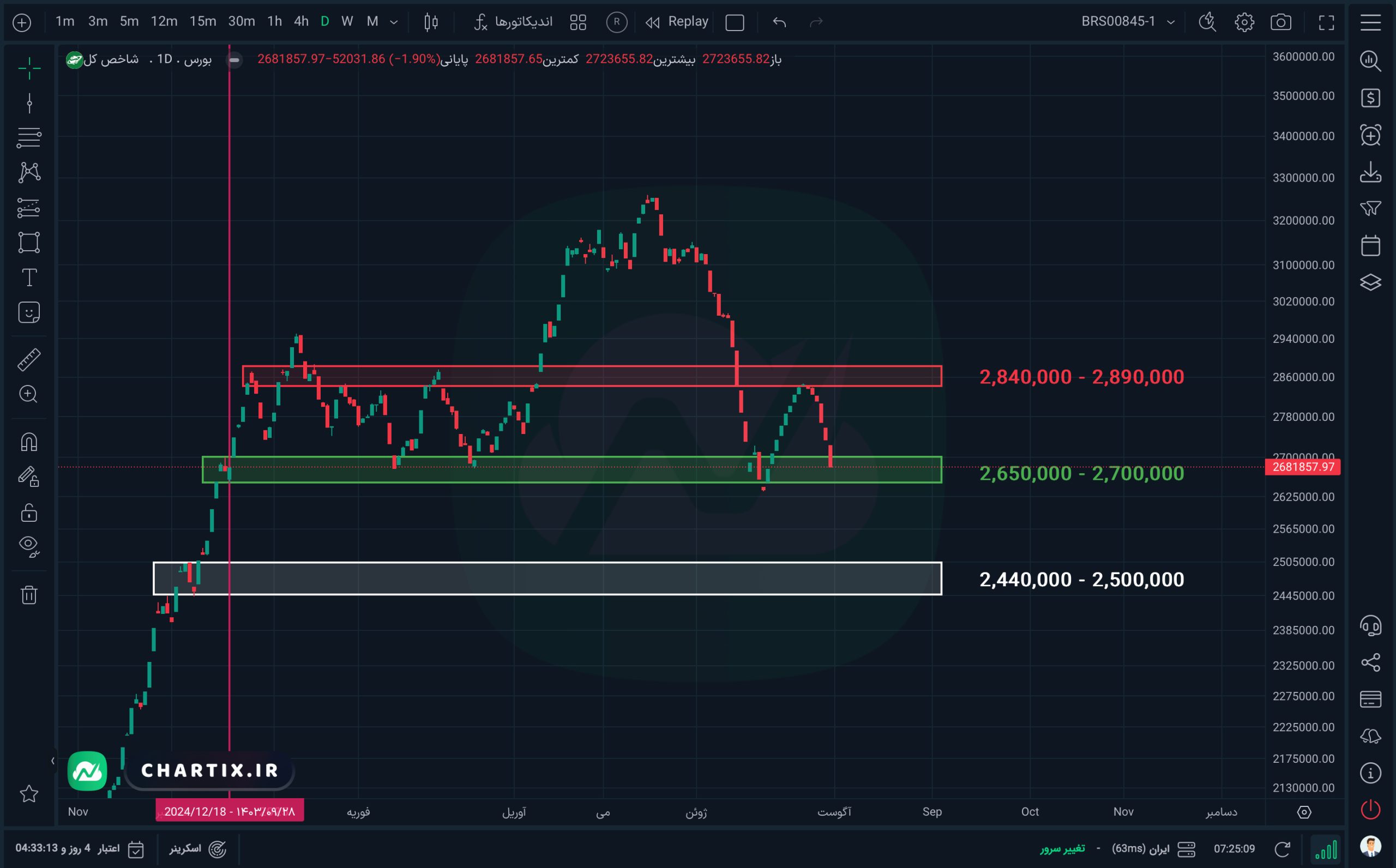This screenshot has height=868, width=1396.
Task: Select the W weekly timeframe
Action: click(347, 22)
